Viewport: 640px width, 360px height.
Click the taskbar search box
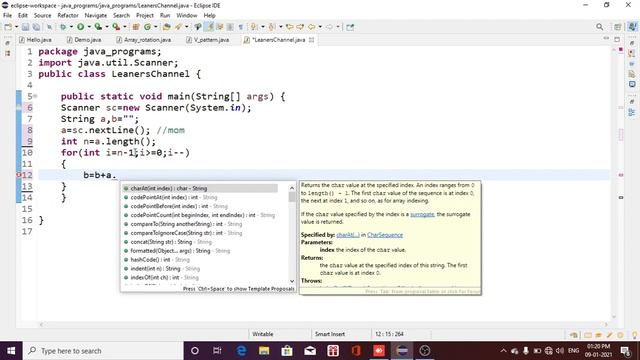(x=103, y=351)
